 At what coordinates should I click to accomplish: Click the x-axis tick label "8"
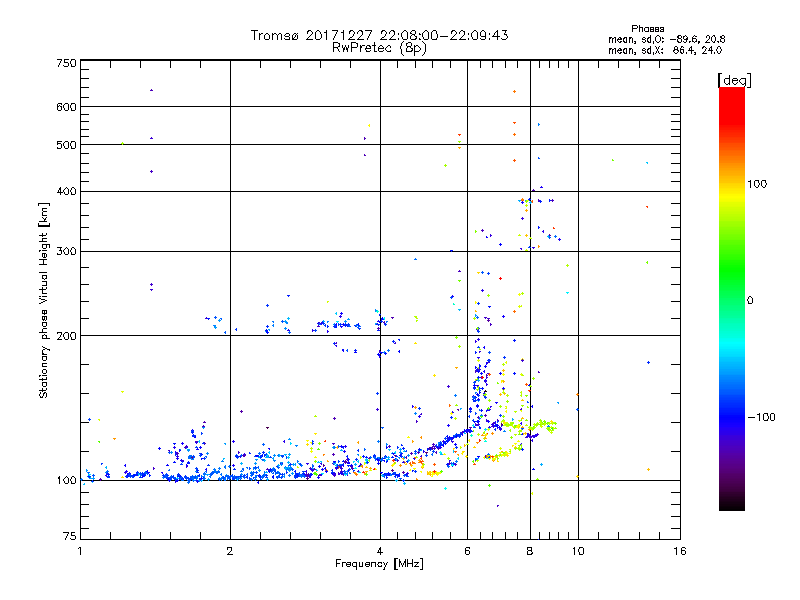530,551
